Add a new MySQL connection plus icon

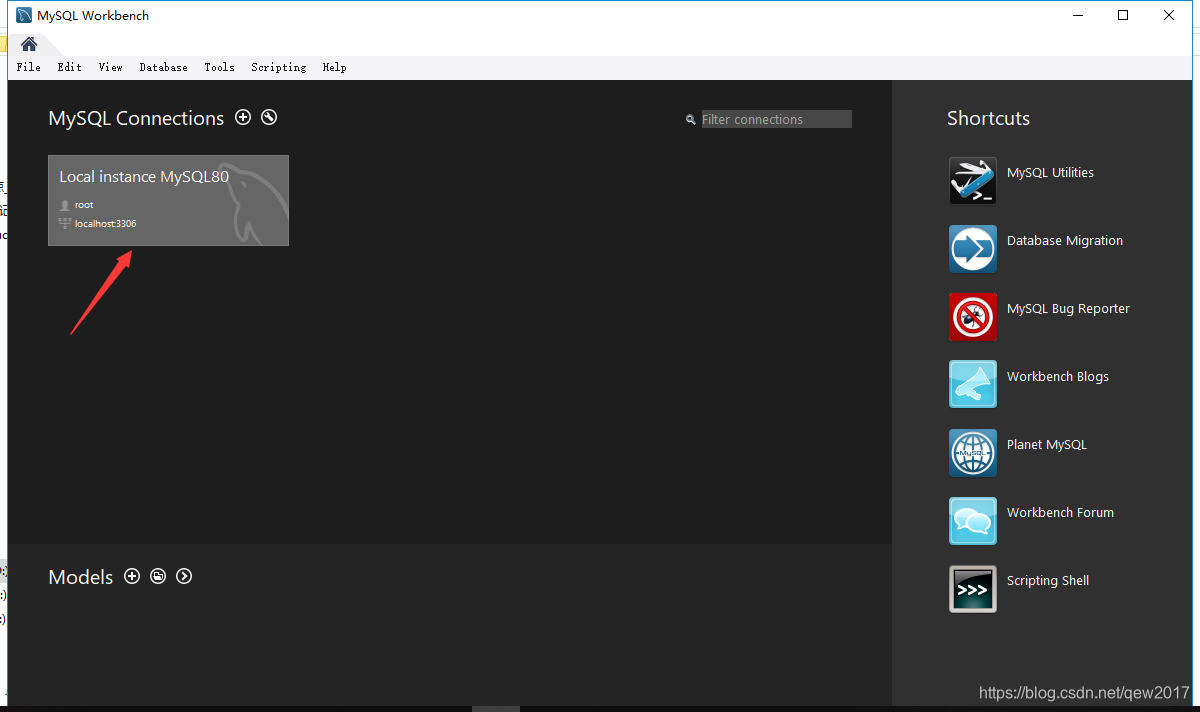(243, 117)
